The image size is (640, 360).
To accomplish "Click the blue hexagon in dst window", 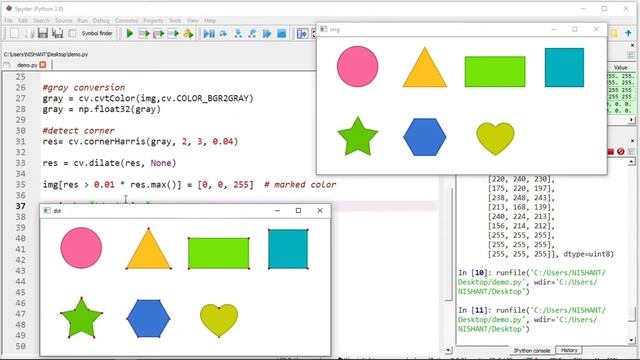I will pyautogui.click(x=148, y=319).
